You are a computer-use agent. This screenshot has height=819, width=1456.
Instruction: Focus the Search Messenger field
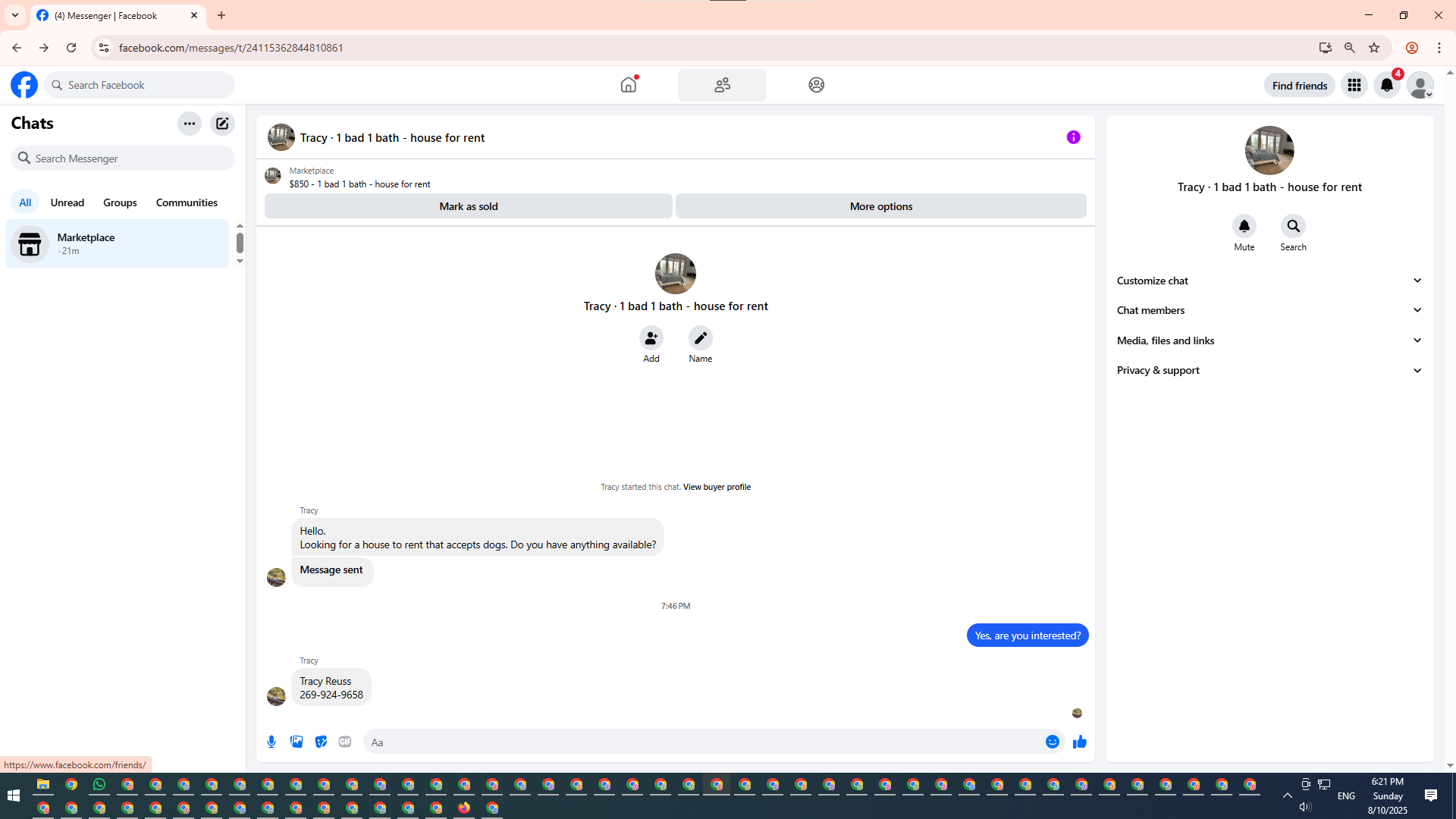123,158
